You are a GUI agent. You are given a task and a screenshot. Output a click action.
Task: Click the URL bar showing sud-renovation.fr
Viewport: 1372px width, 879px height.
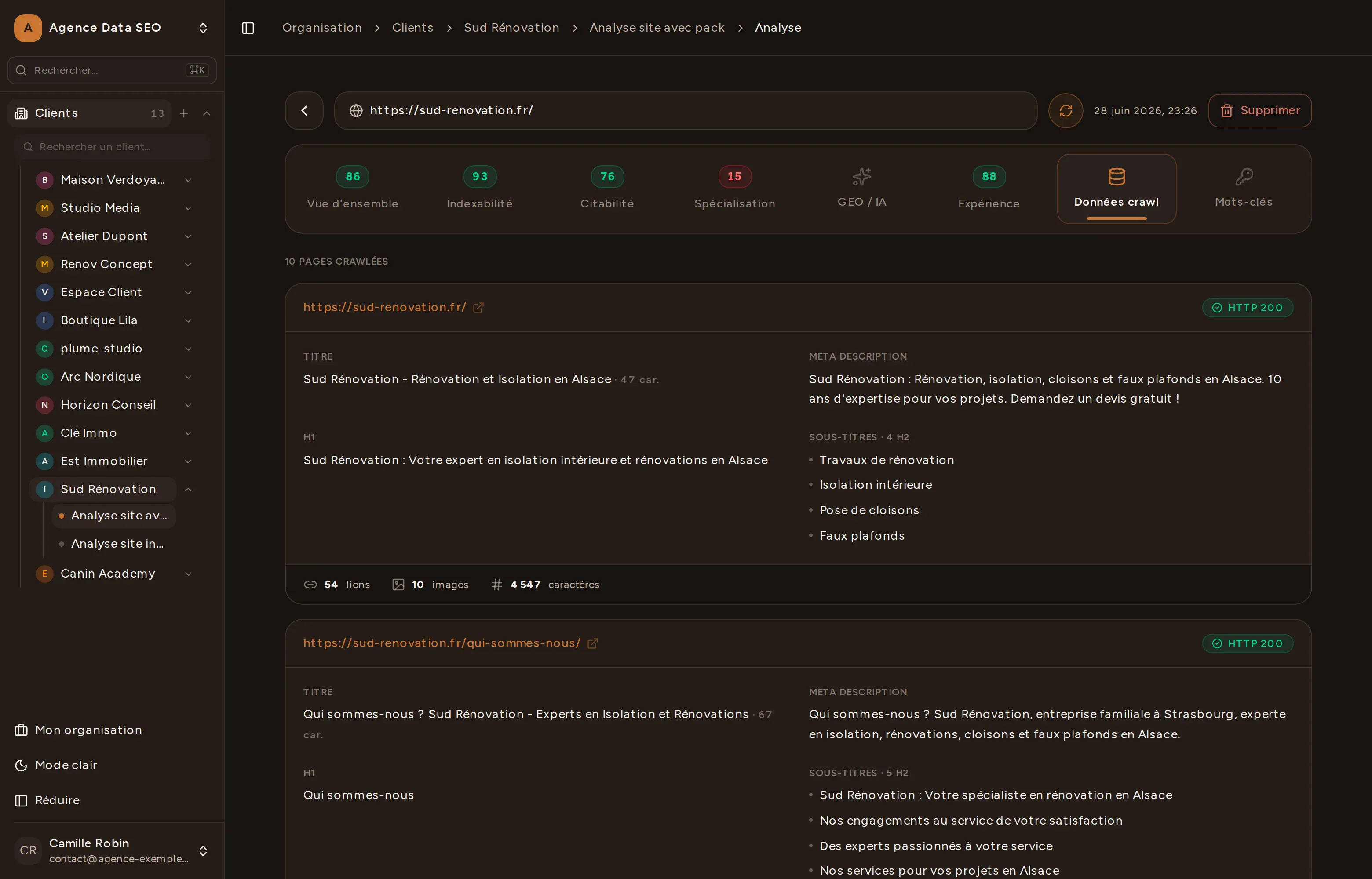pyautogui.click(x=685, y=111)
